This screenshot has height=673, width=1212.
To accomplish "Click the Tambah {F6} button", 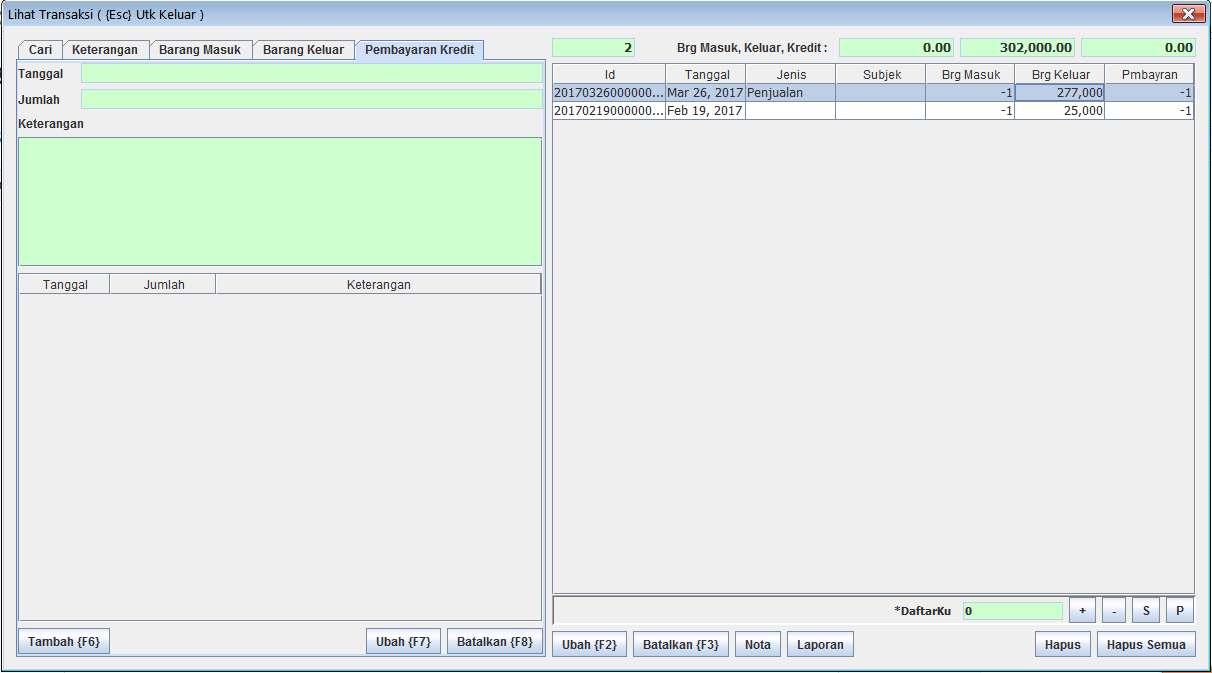I will 64,642.
